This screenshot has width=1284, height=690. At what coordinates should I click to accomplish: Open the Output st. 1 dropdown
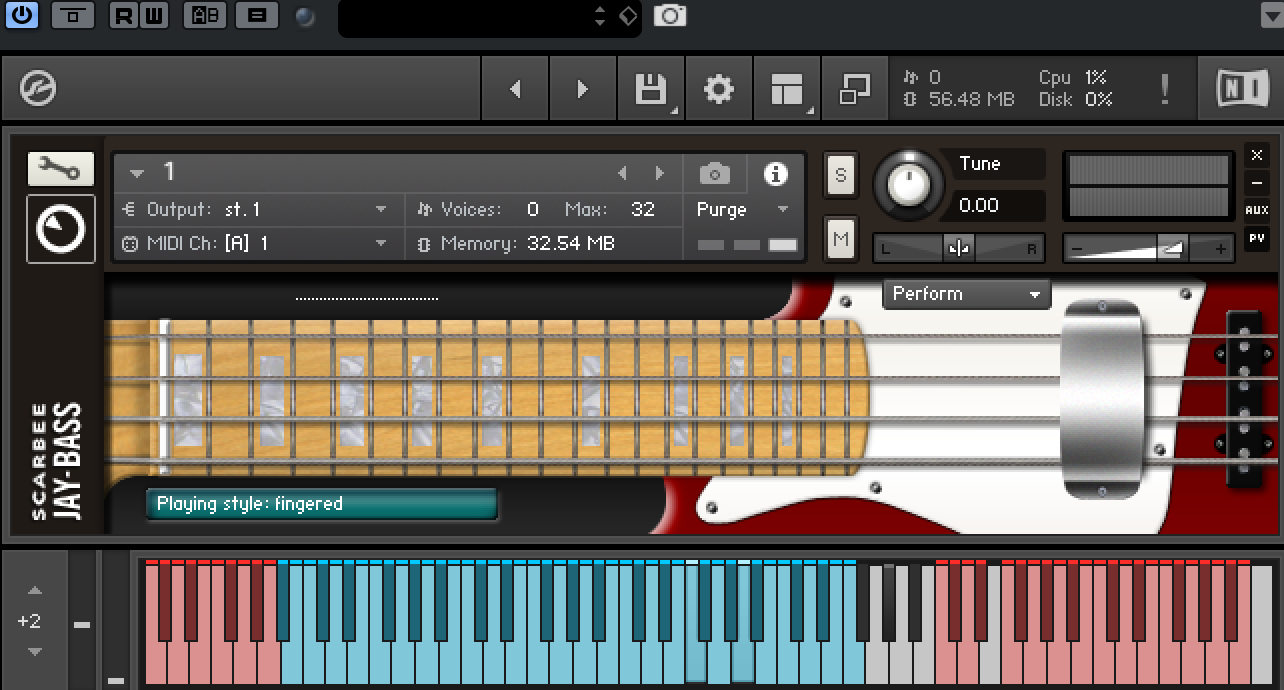tap(381, 210)
